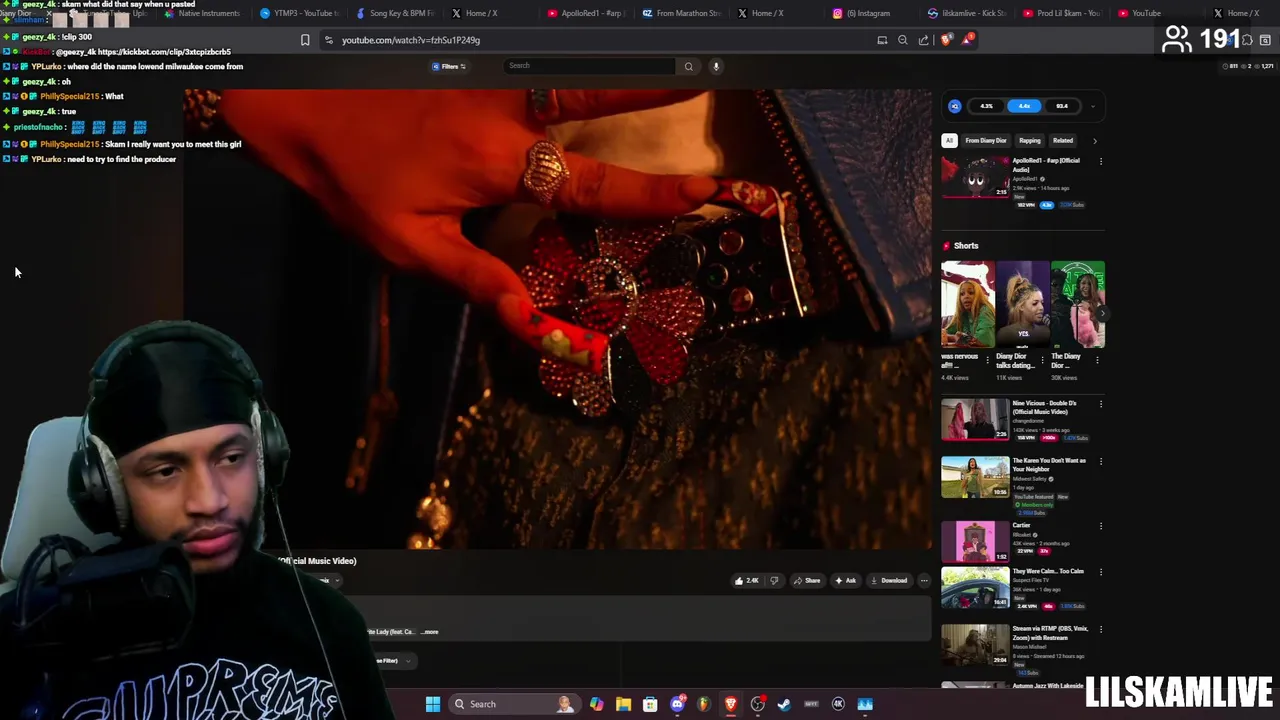
Task: Toggle the Filters control next to search
Action: [x=449, y=66]
